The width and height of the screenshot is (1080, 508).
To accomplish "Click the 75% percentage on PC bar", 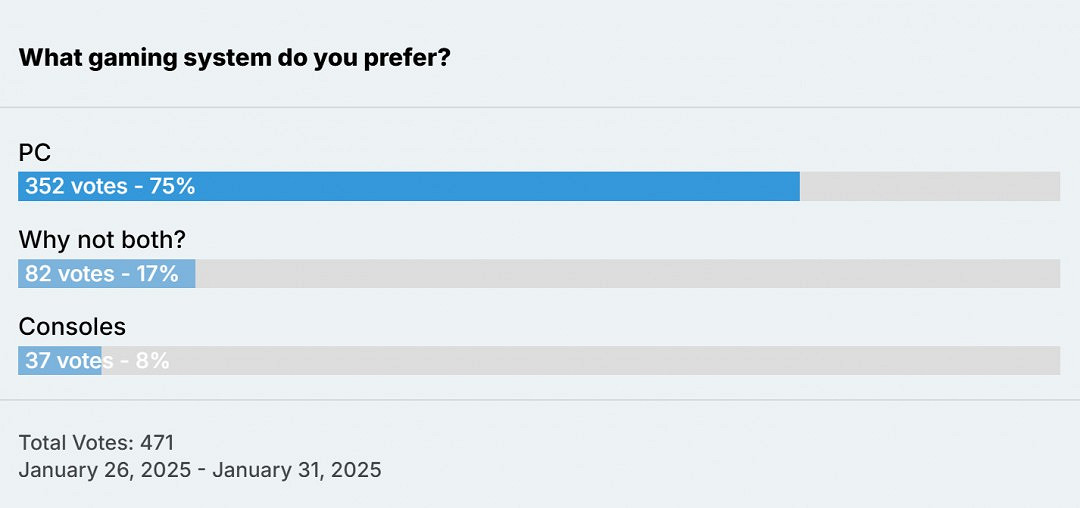I will point(172,186).
